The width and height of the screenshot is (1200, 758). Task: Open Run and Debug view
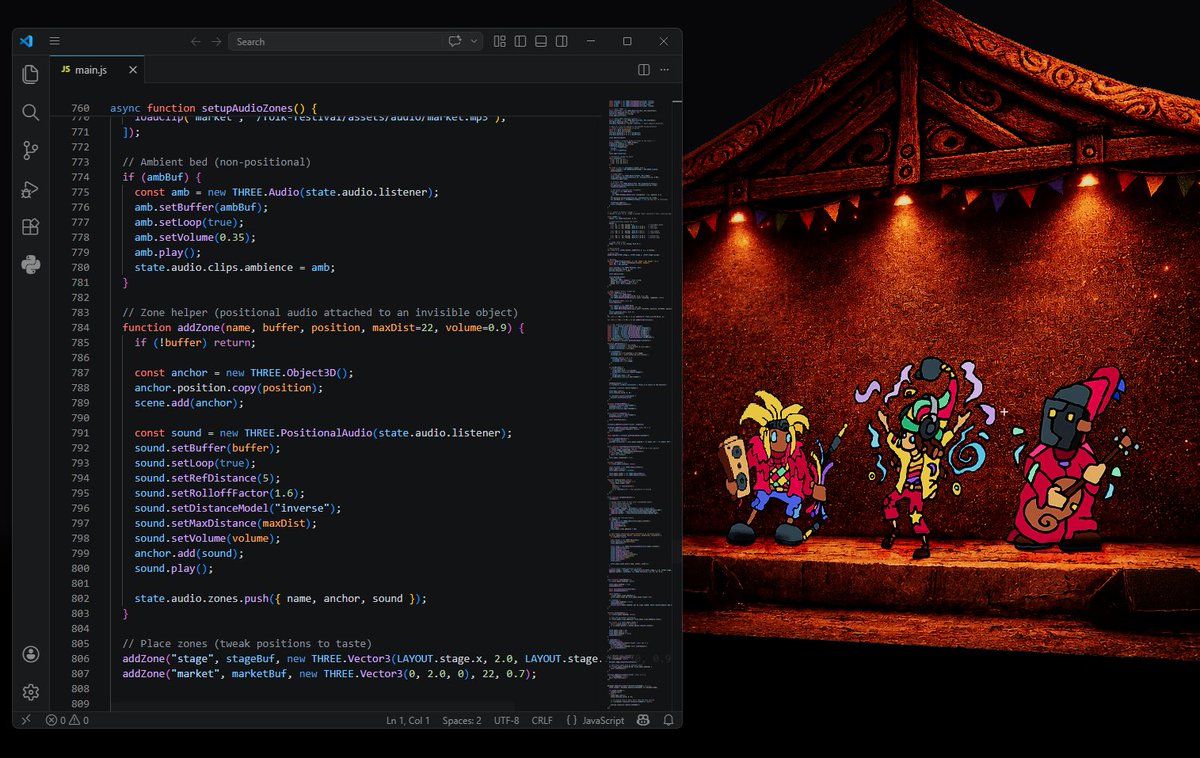click(x=31, y=189)
